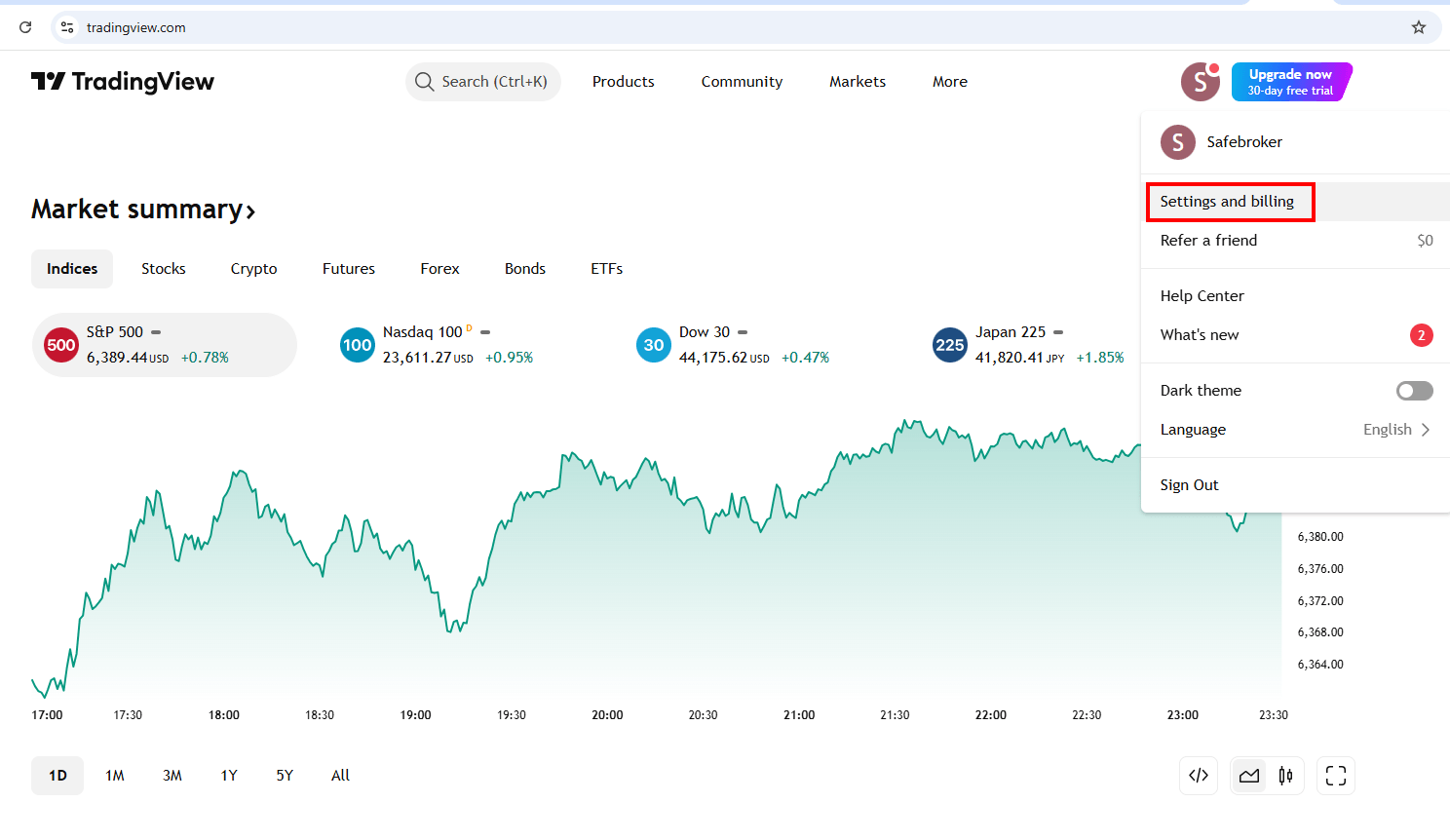Screen dimensions: 1450x840
Task: Toggle the Dark theme switch
Action: point(1415,391)
